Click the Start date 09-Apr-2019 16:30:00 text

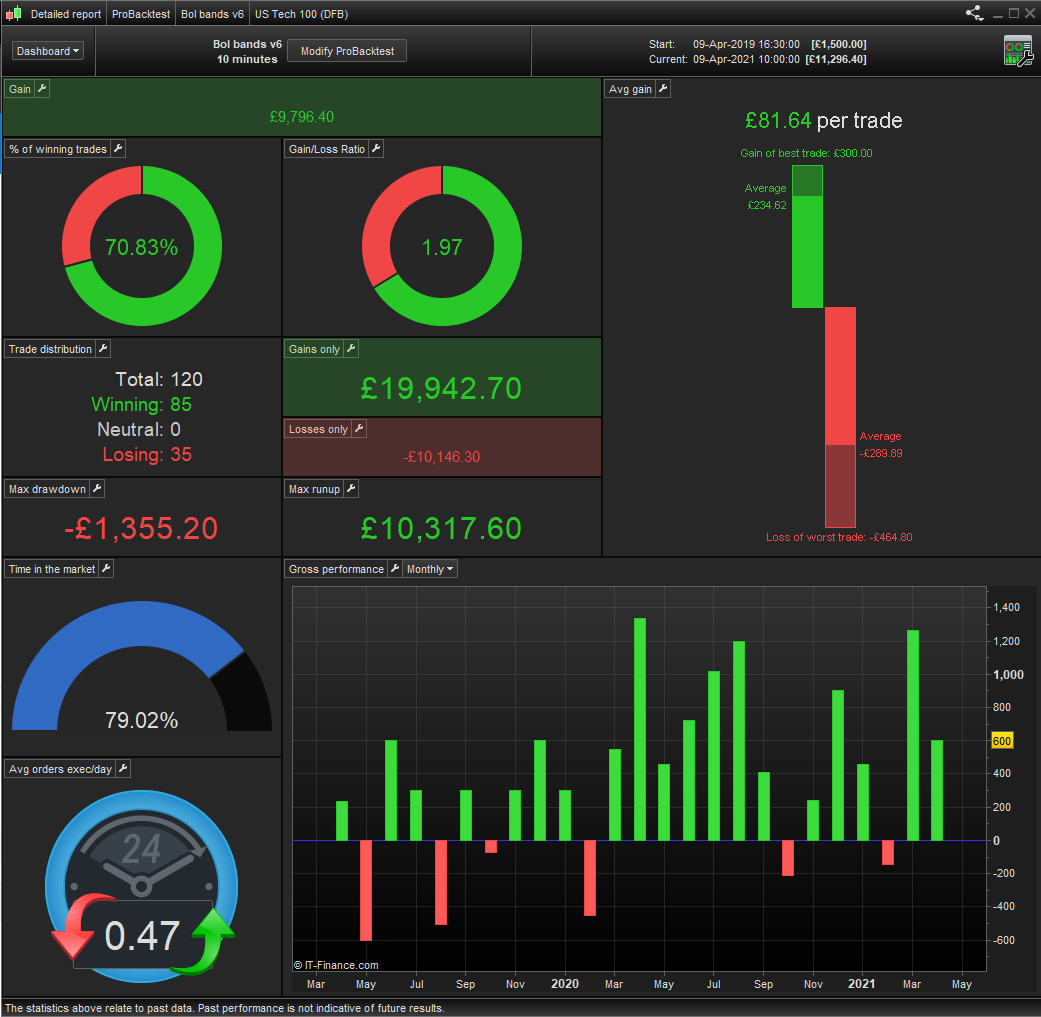click(x=746, y=44)
